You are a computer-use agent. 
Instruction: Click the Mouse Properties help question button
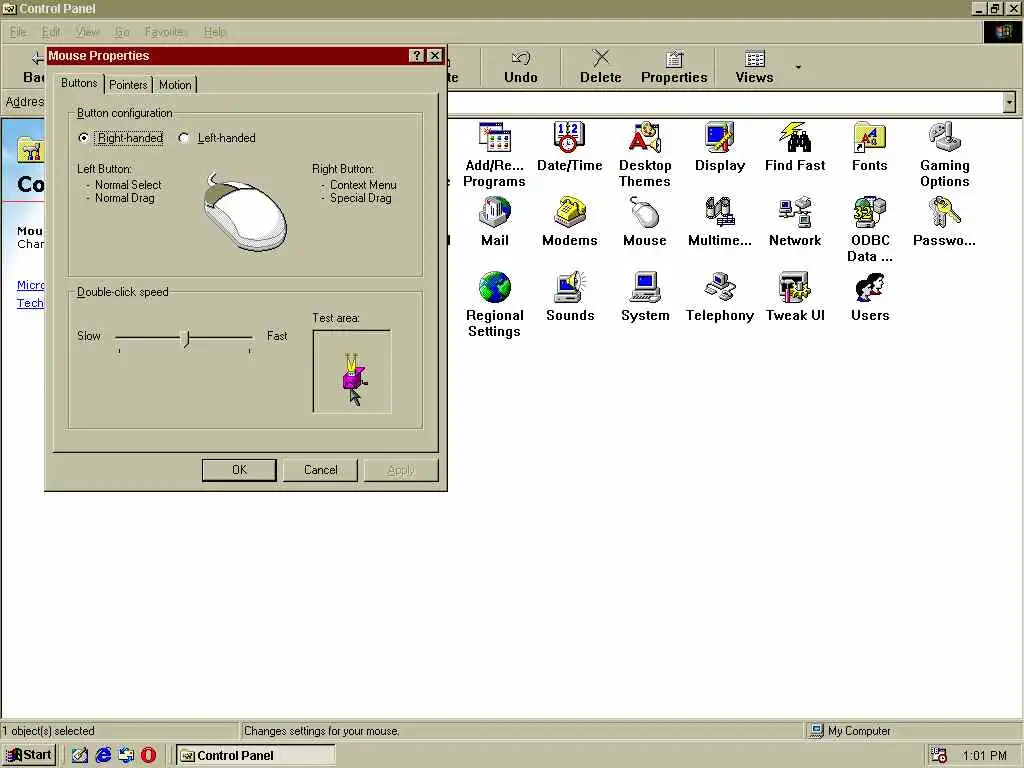(416, 56)
